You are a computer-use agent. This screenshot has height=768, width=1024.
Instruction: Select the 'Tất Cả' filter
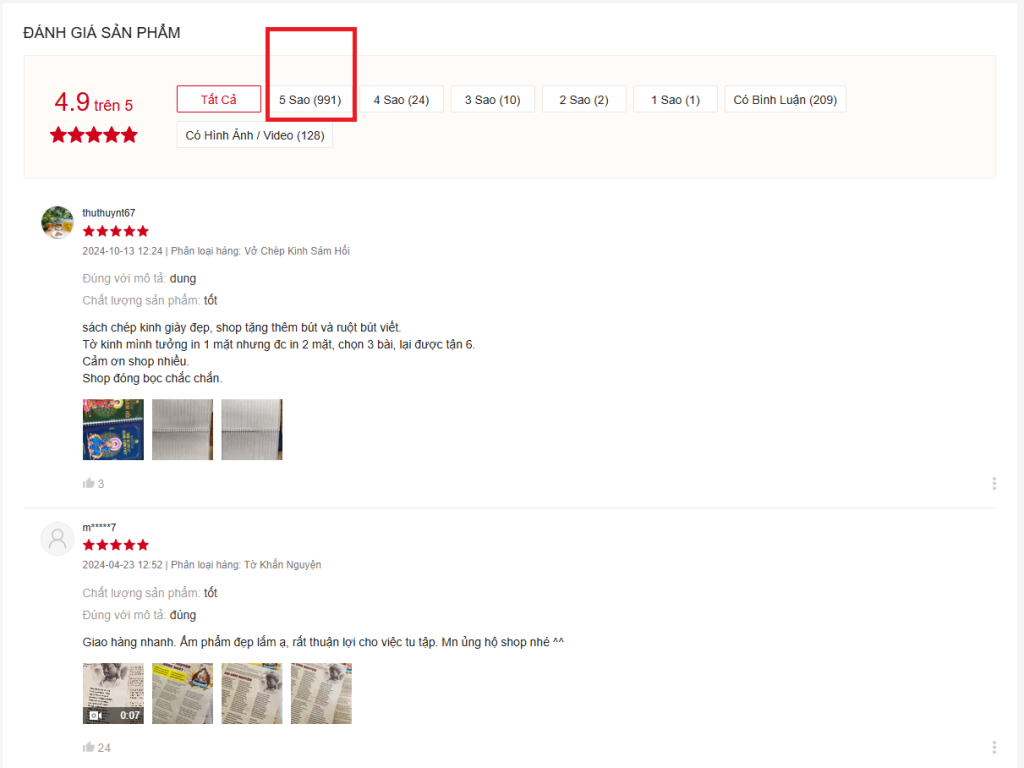218,99
